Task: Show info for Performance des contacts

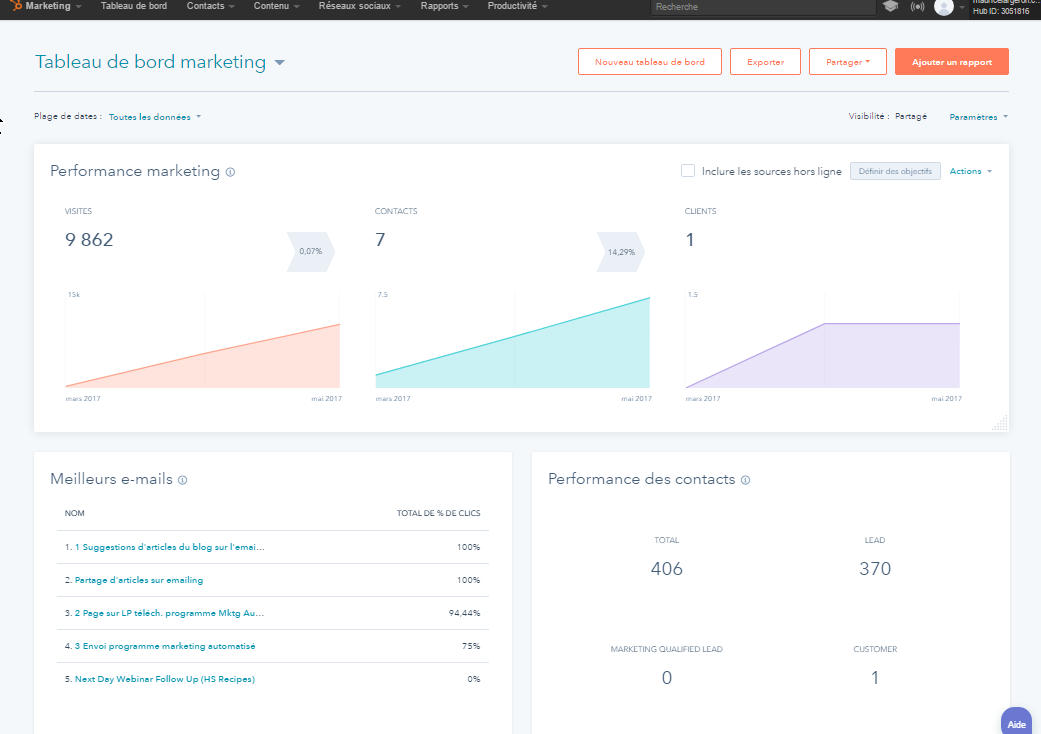Action: click(746, 480)
